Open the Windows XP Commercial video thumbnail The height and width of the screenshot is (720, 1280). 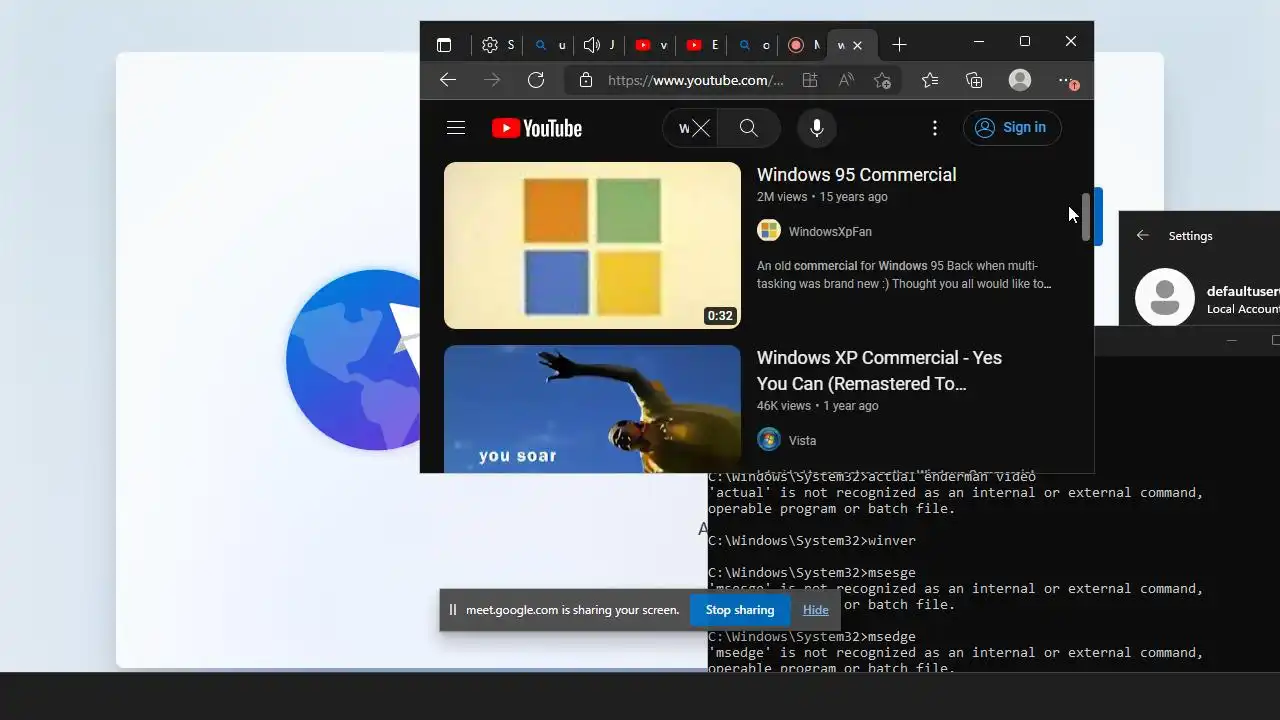click(x=592, y=409)
